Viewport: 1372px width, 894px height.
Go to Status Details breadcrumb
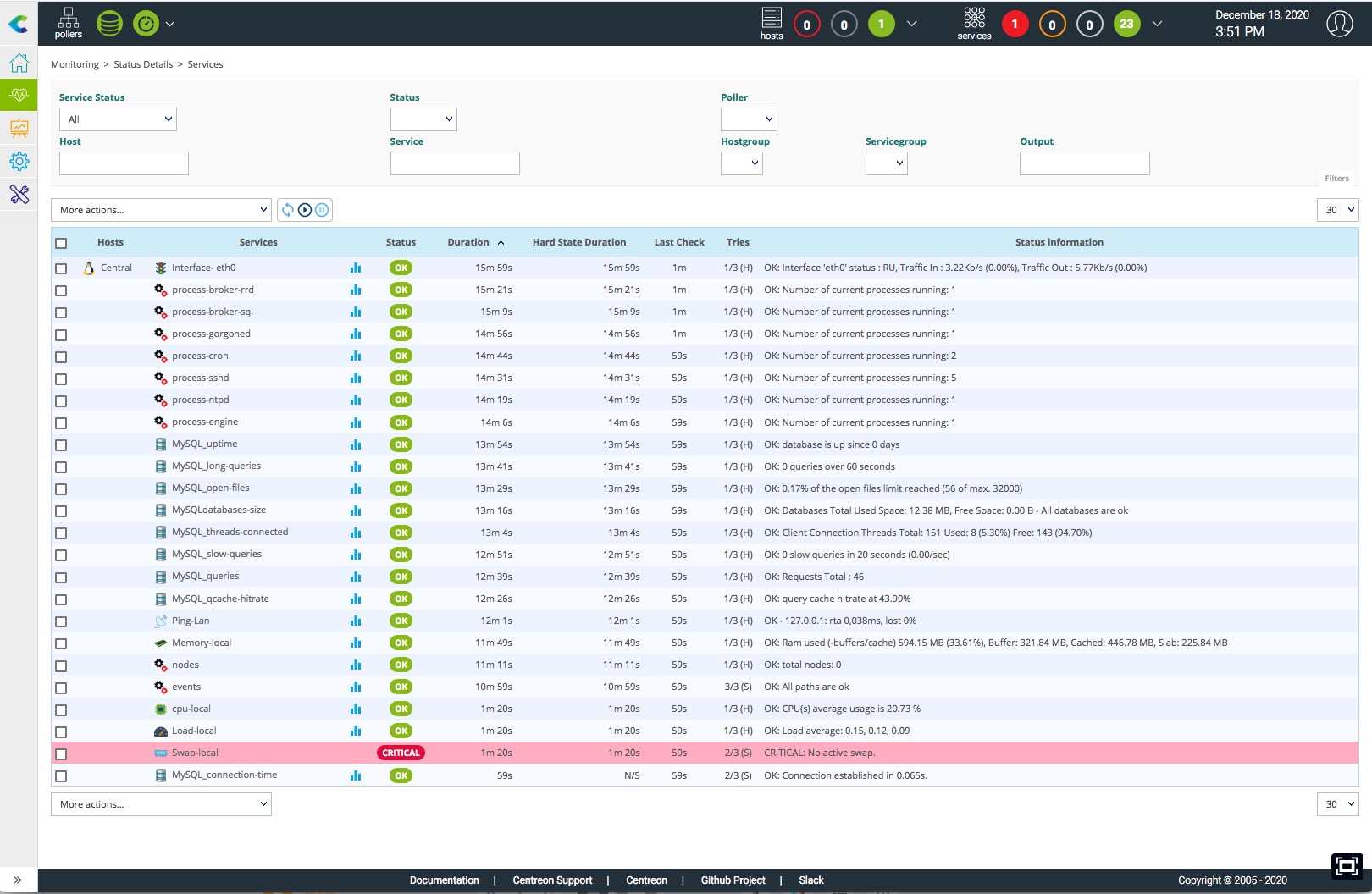point(143,64)
